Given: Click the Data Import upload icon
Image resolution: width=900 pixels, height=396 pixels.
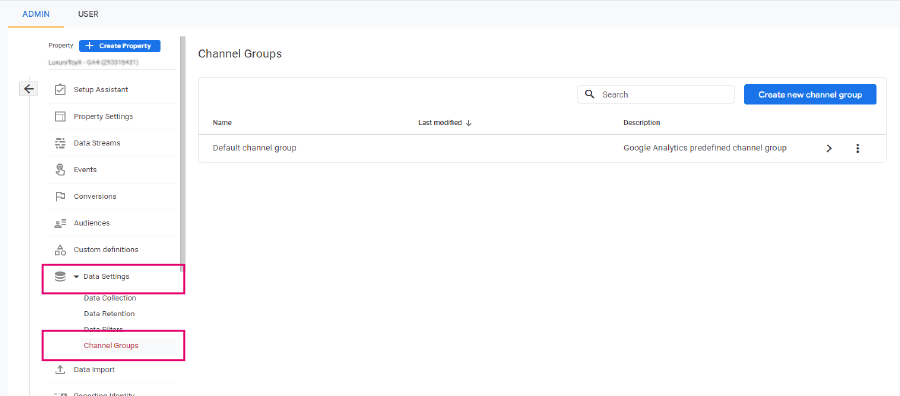Looking at the screenshot, I should (60, 370).
